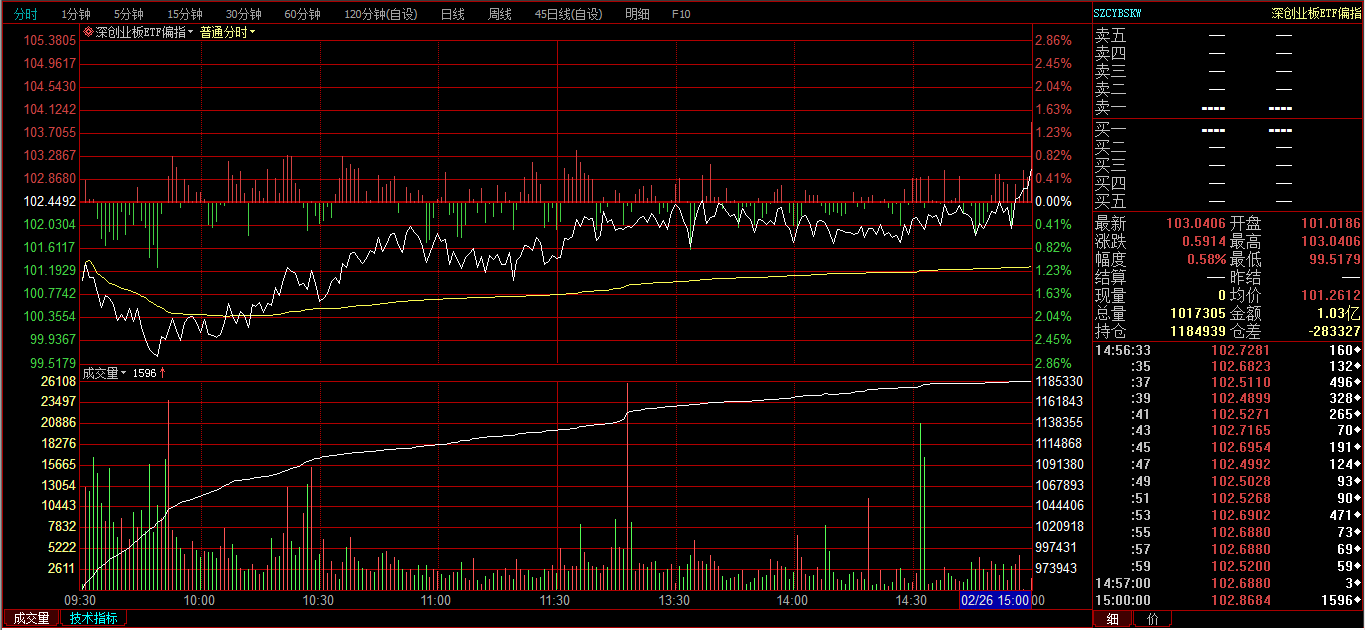The image size is (1365, 630).
Task: Click the diamond marker on the 15:00:00 trade row
Action: click(x=1357, y=600)
